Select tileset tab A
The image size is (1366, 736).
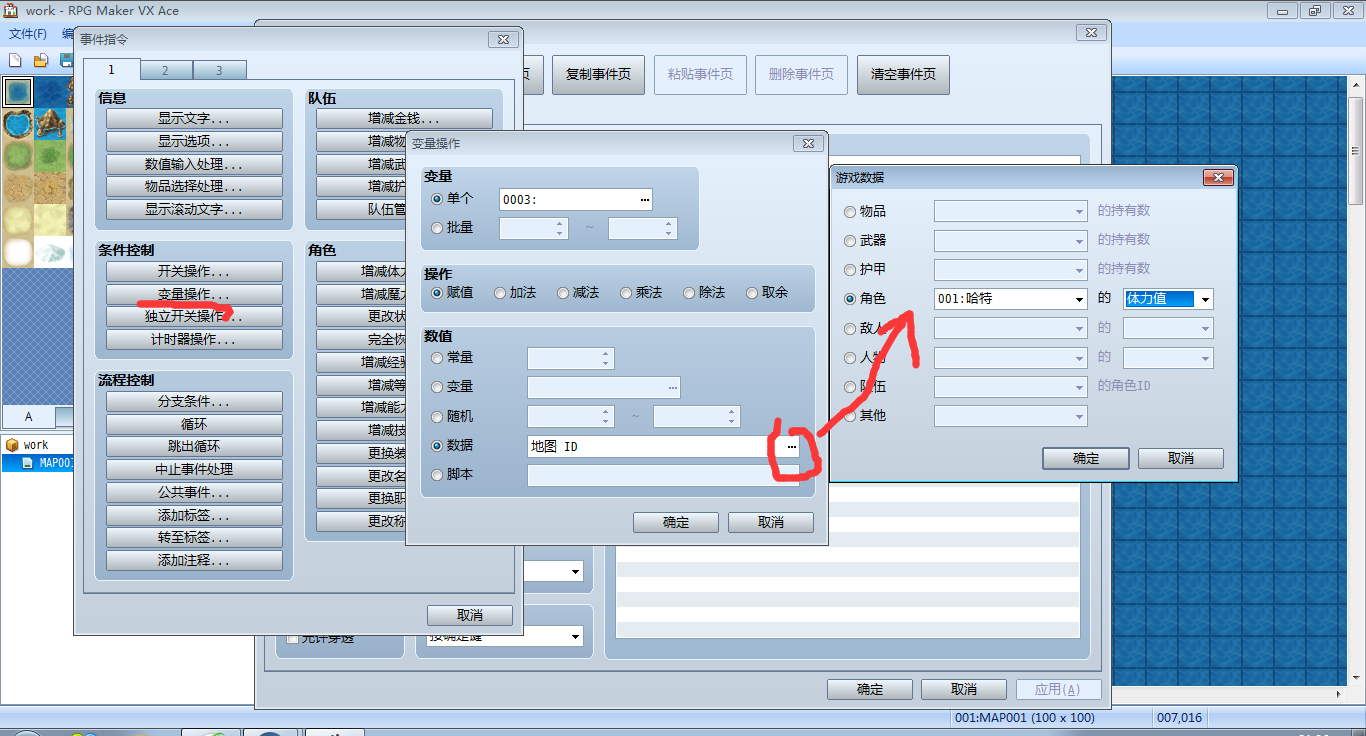pos(28,417)
